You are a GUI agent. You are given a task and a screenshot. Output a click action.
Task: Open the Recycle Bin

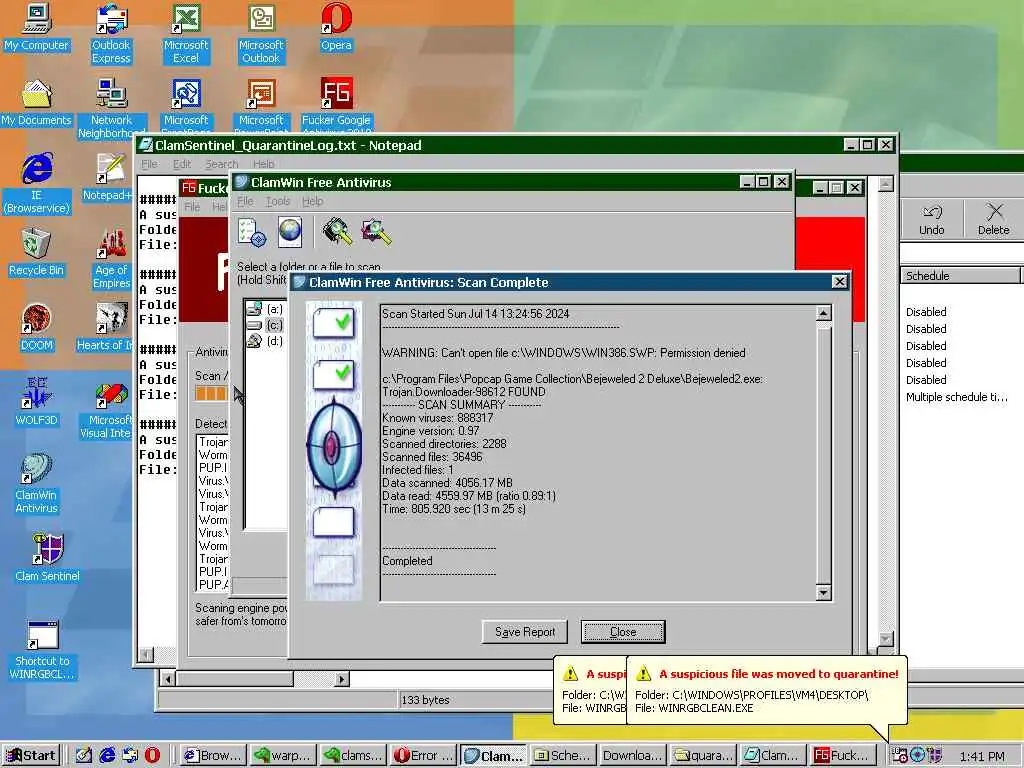pyautogui.click(x=36, y=253)
